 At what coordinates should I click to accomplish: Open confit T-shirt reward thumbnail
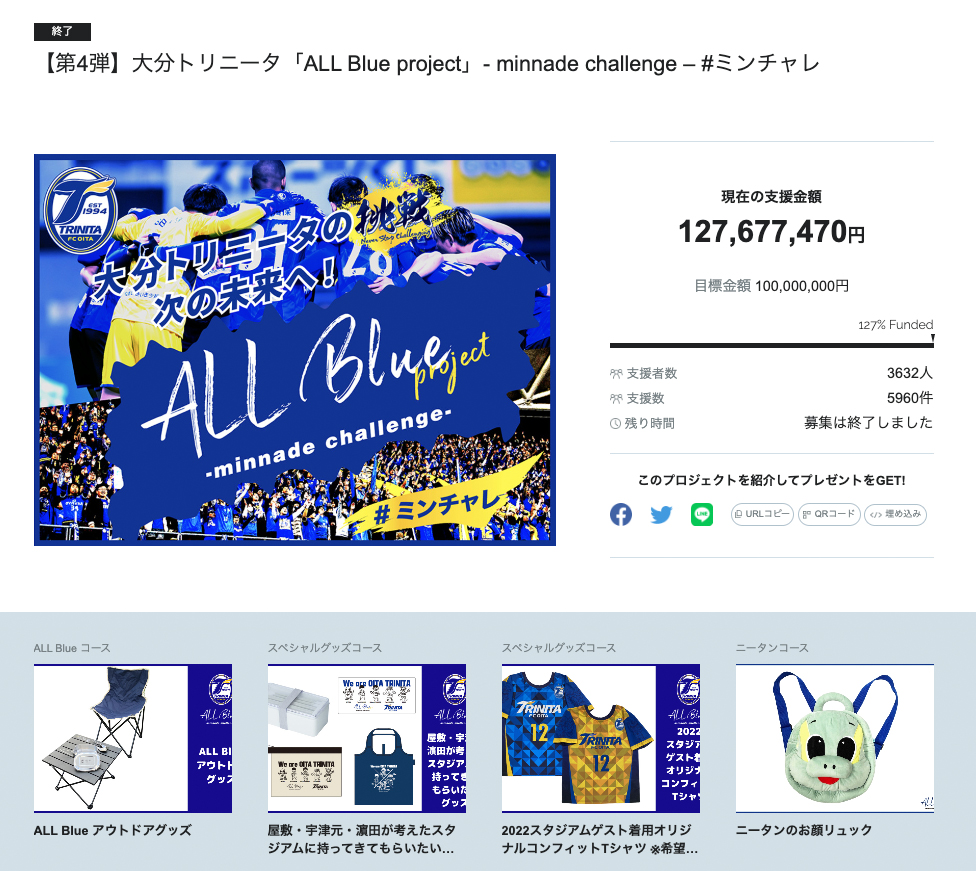pyautogui.click(x=601, y=738)
